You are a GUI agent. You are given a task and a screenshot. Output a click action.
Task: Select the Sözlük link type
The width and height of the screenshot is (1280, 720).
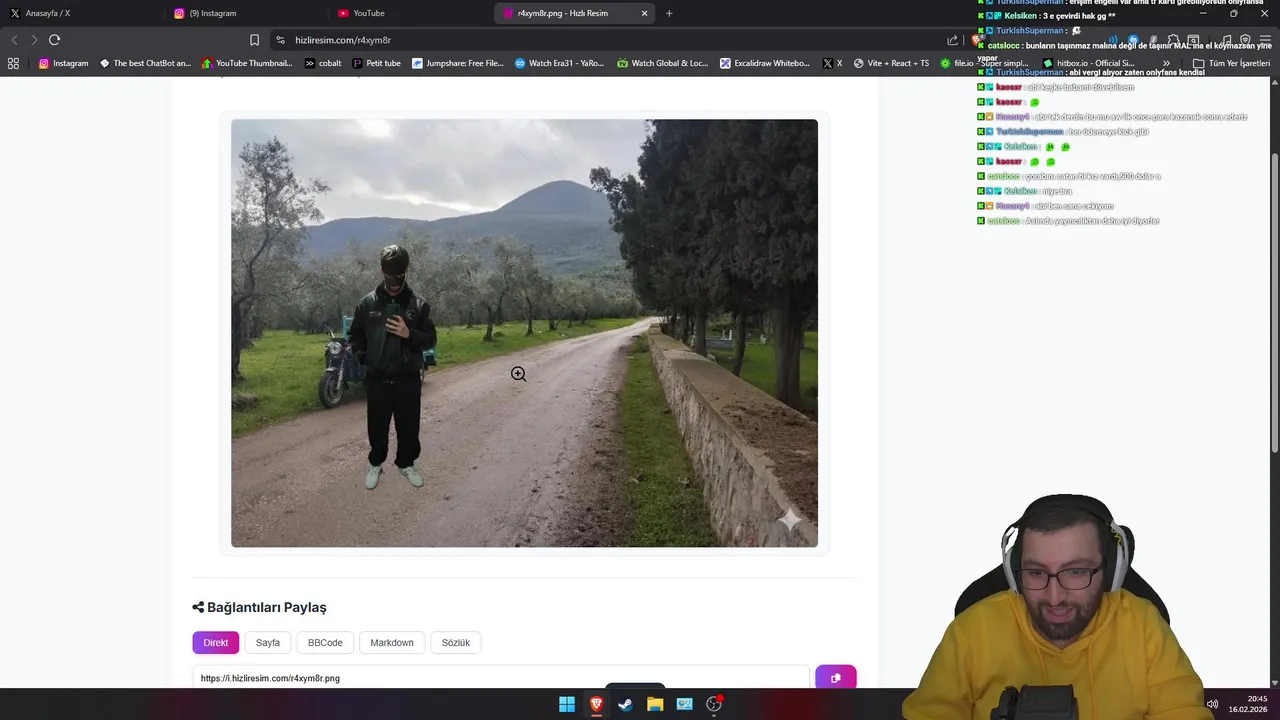point(456,642)
